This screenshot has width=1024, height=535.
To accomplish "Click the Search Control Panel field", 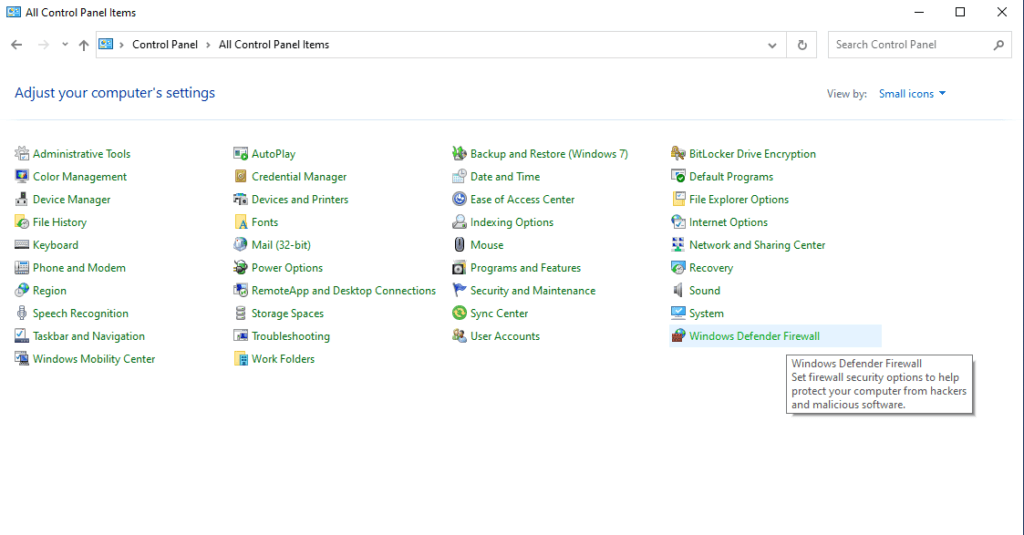I will (x=920, y=44).
